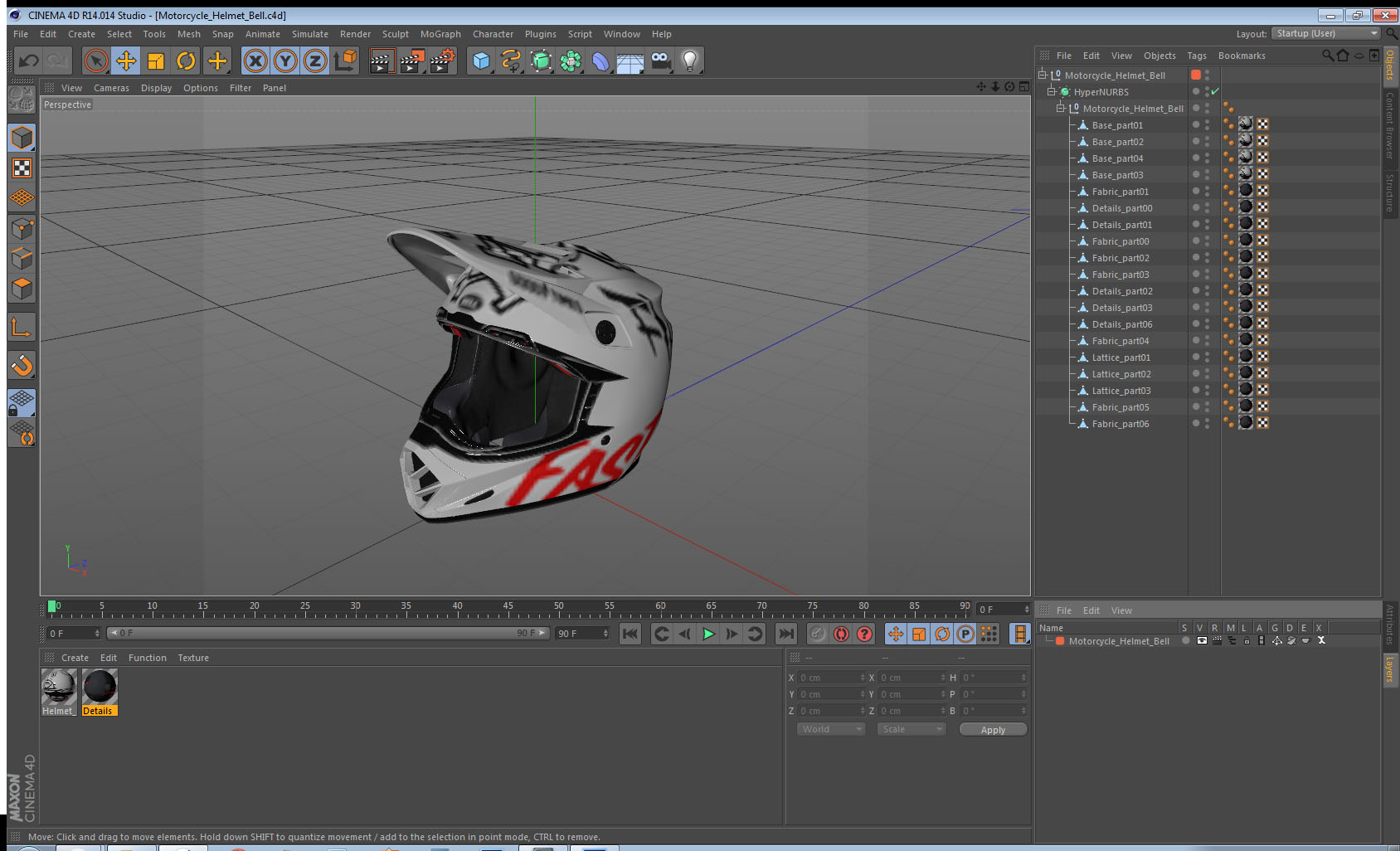Toggle Z axis lock
Viewport: 1400px width, 851px height.
click(315, 61)
